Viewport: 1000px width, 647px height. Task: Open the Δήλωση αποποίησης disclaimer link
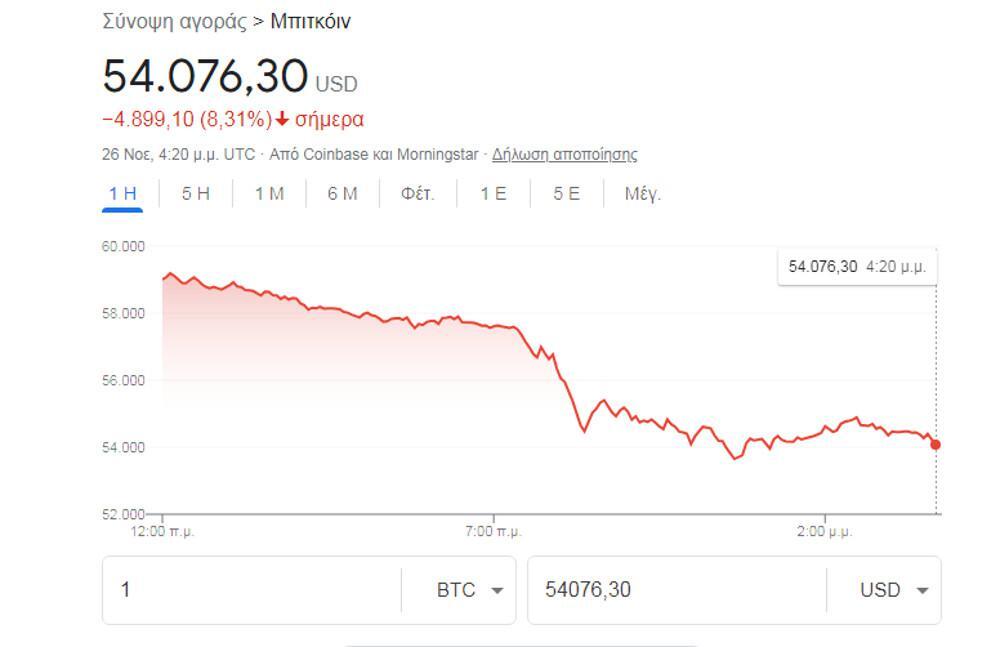[564, 154]
